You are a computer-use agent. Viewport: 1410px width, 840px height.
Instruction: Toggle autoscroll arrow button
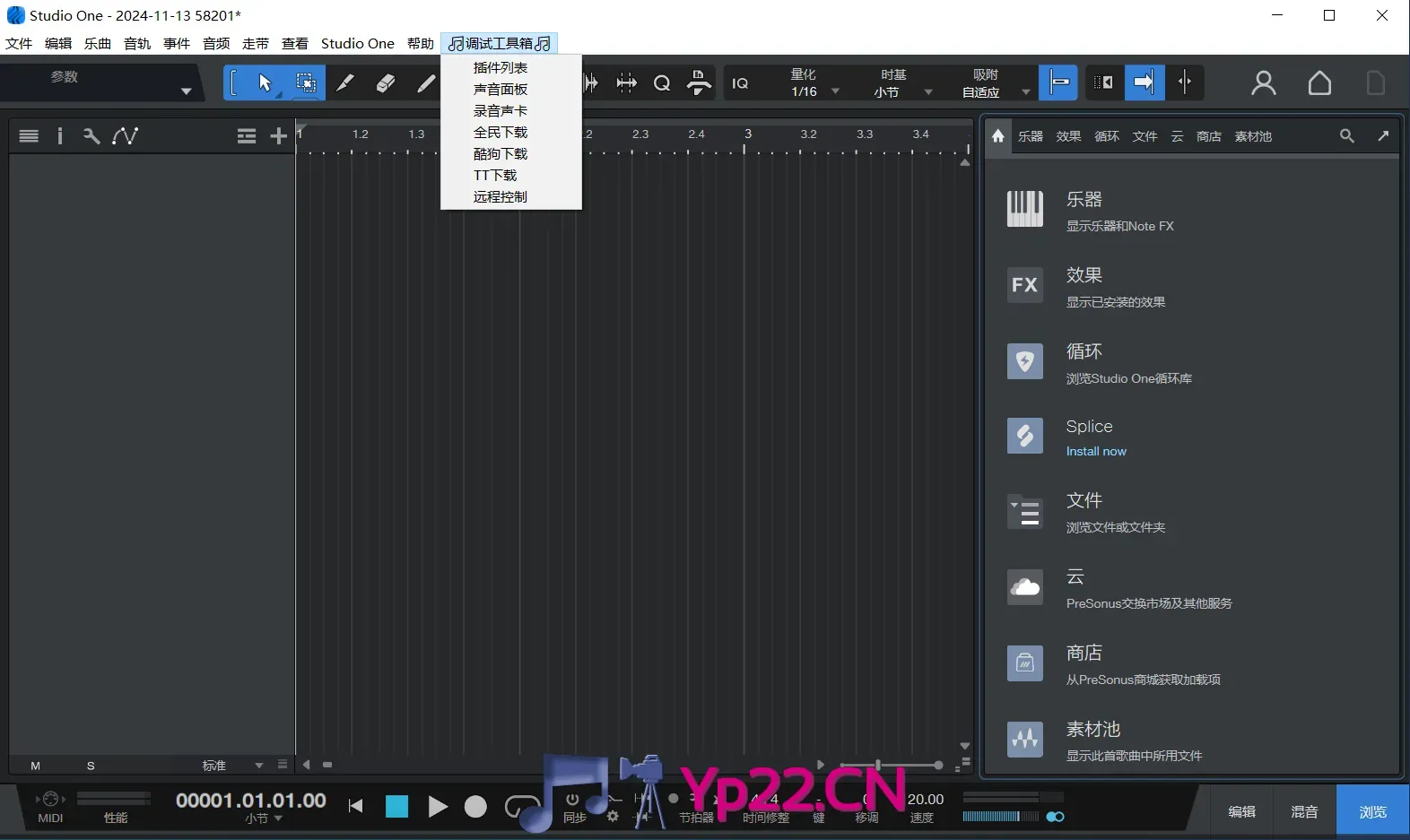click(x=1145, y=83)
